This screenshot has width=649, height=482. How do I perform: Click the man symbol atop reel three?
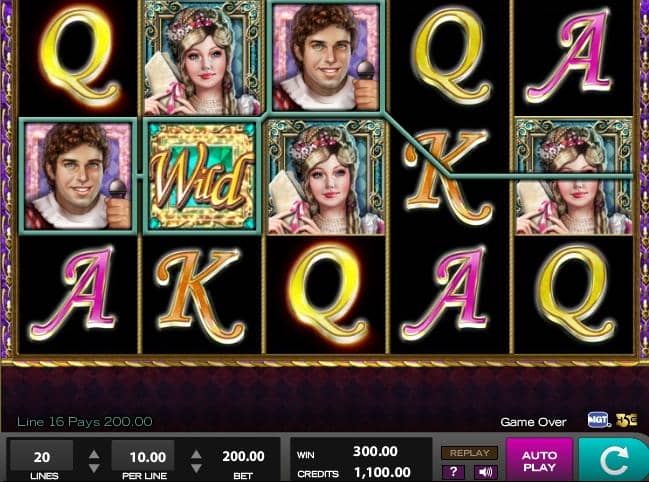(327, 57)
